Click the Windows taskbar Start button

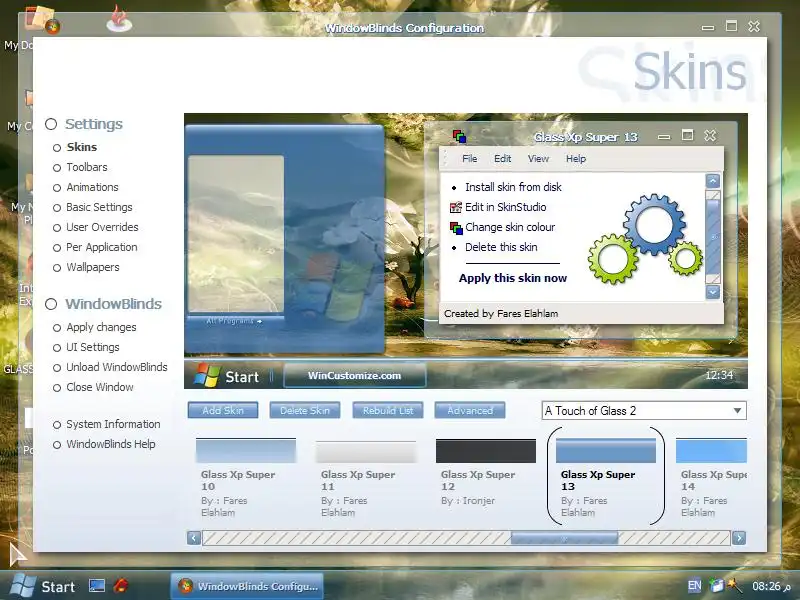coord(43,586)
